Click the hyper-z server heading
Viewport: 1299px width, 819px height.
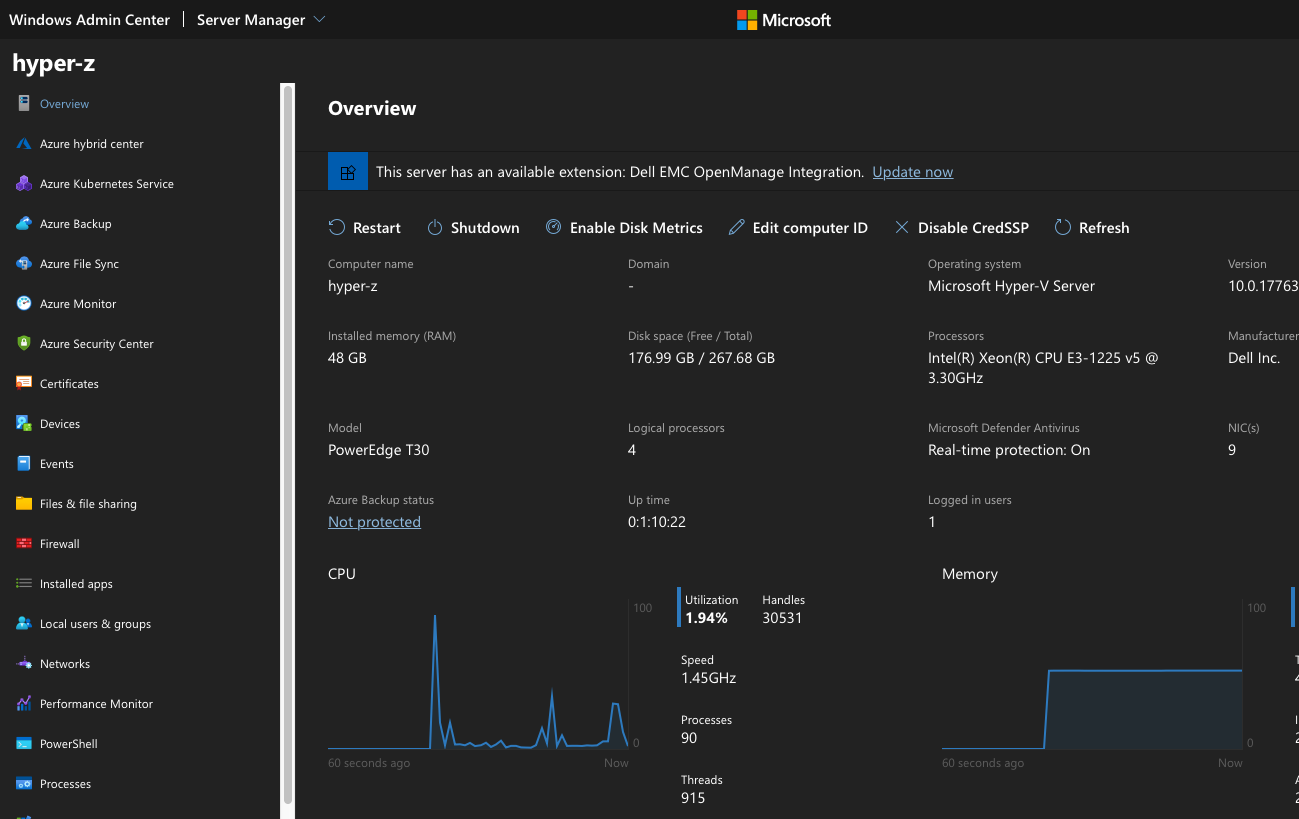(54, 63)
